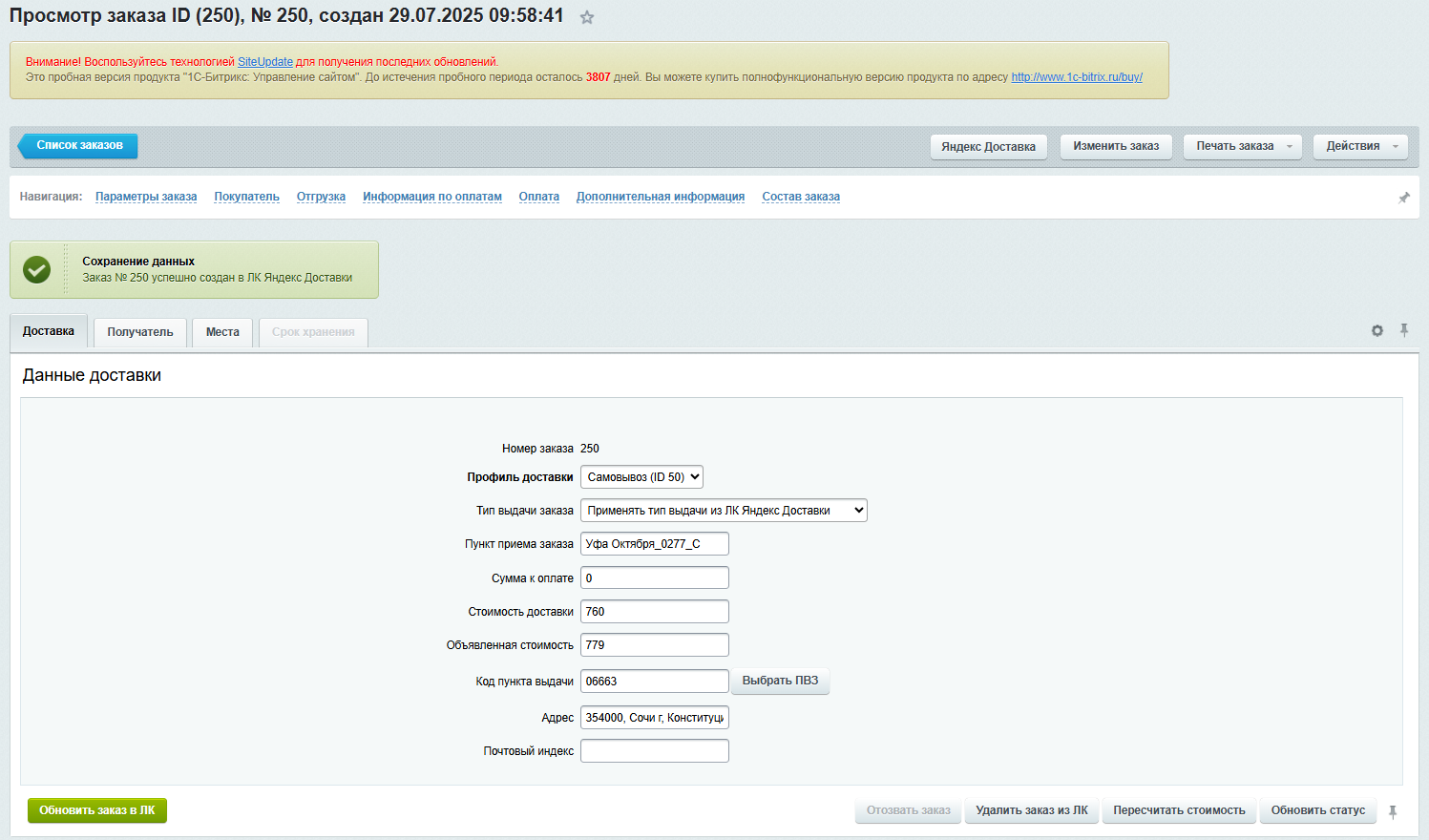Open Действия dropdown menu
1429x840 pixels.
[1360, 146]
